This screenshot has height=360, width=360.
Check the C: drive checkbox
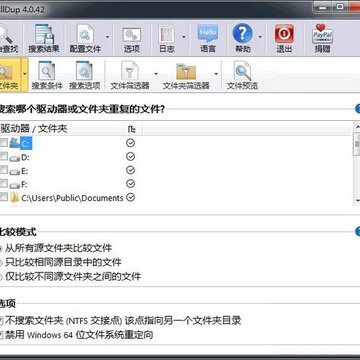click(4, 143)
